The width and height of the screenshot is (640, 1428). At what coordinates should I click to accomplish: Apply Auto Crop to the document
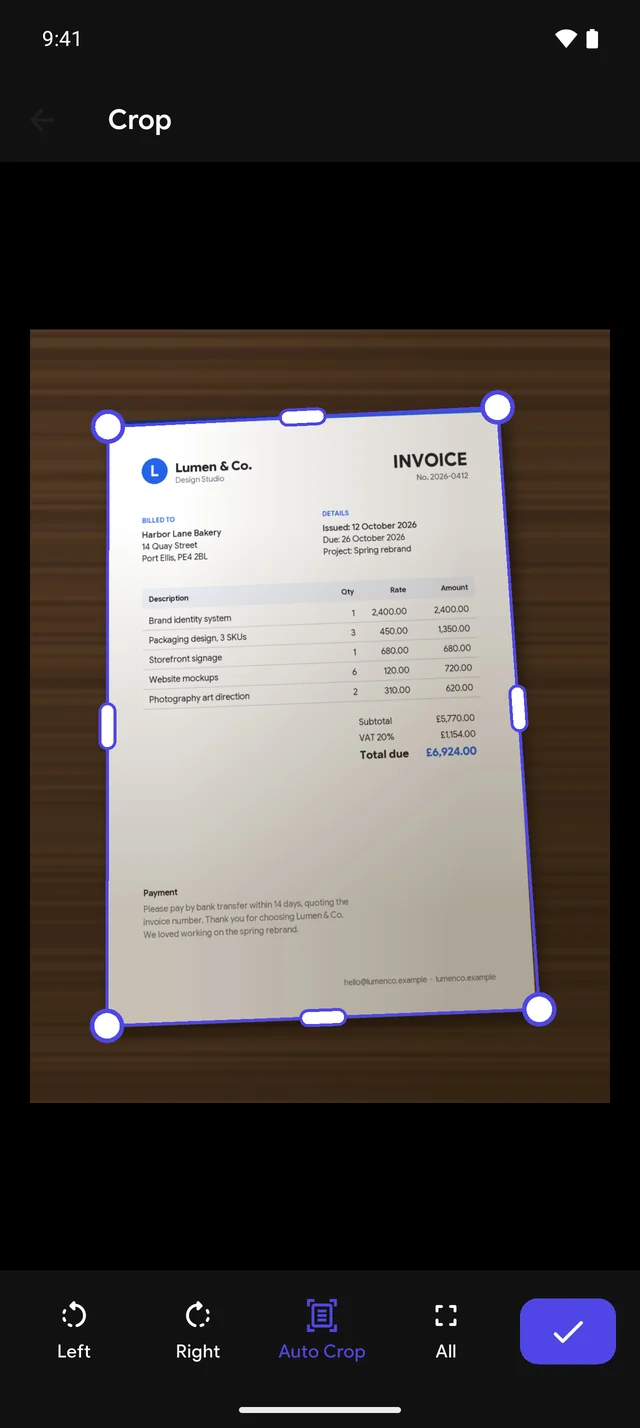tap(322, 1331)
